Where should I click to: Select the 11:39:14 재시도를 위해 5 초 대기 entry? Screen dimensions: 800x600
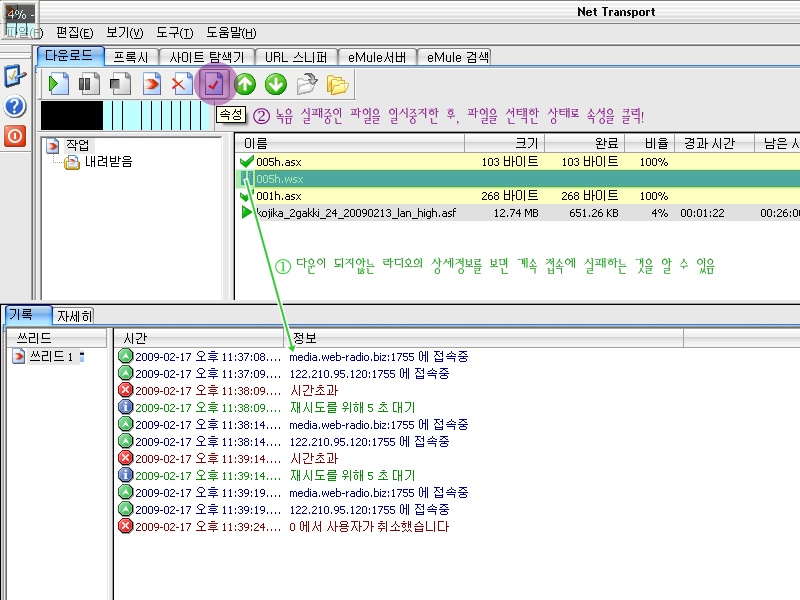click(x=266, y=475)
